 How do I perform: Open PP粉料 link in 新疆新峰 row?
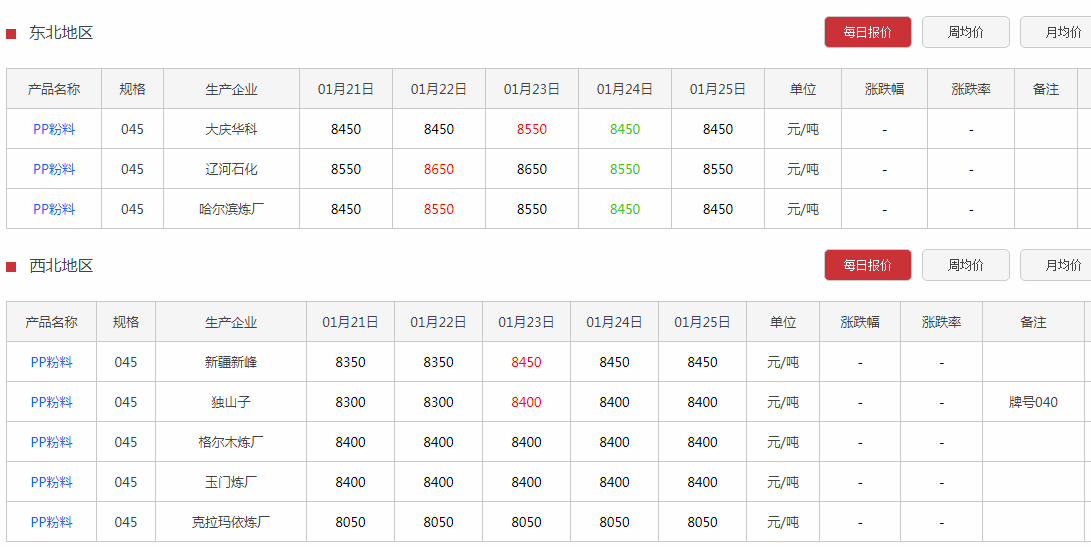click(x=51, y=363)
